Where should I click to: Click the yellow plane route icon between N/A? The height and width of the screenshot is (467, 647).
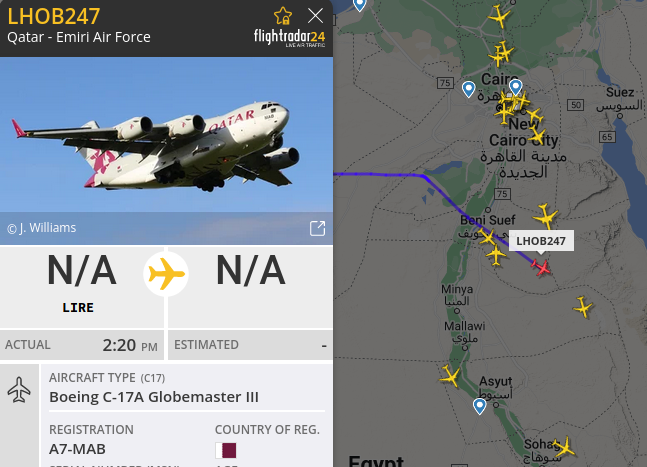(166, 274)
